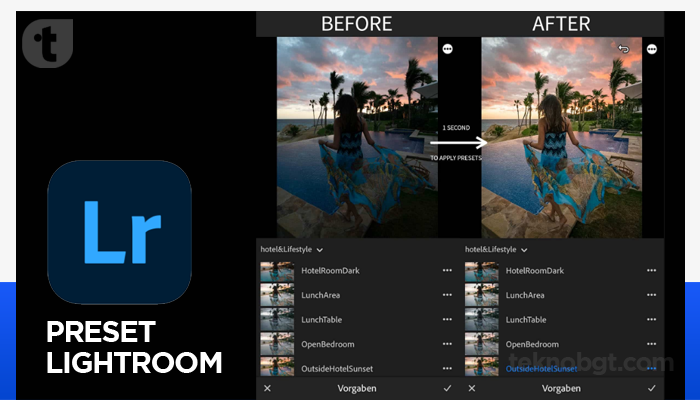Open options for OpenBedroom in BEFORE panel
This screenshot has width=700, height=400.
447,344
